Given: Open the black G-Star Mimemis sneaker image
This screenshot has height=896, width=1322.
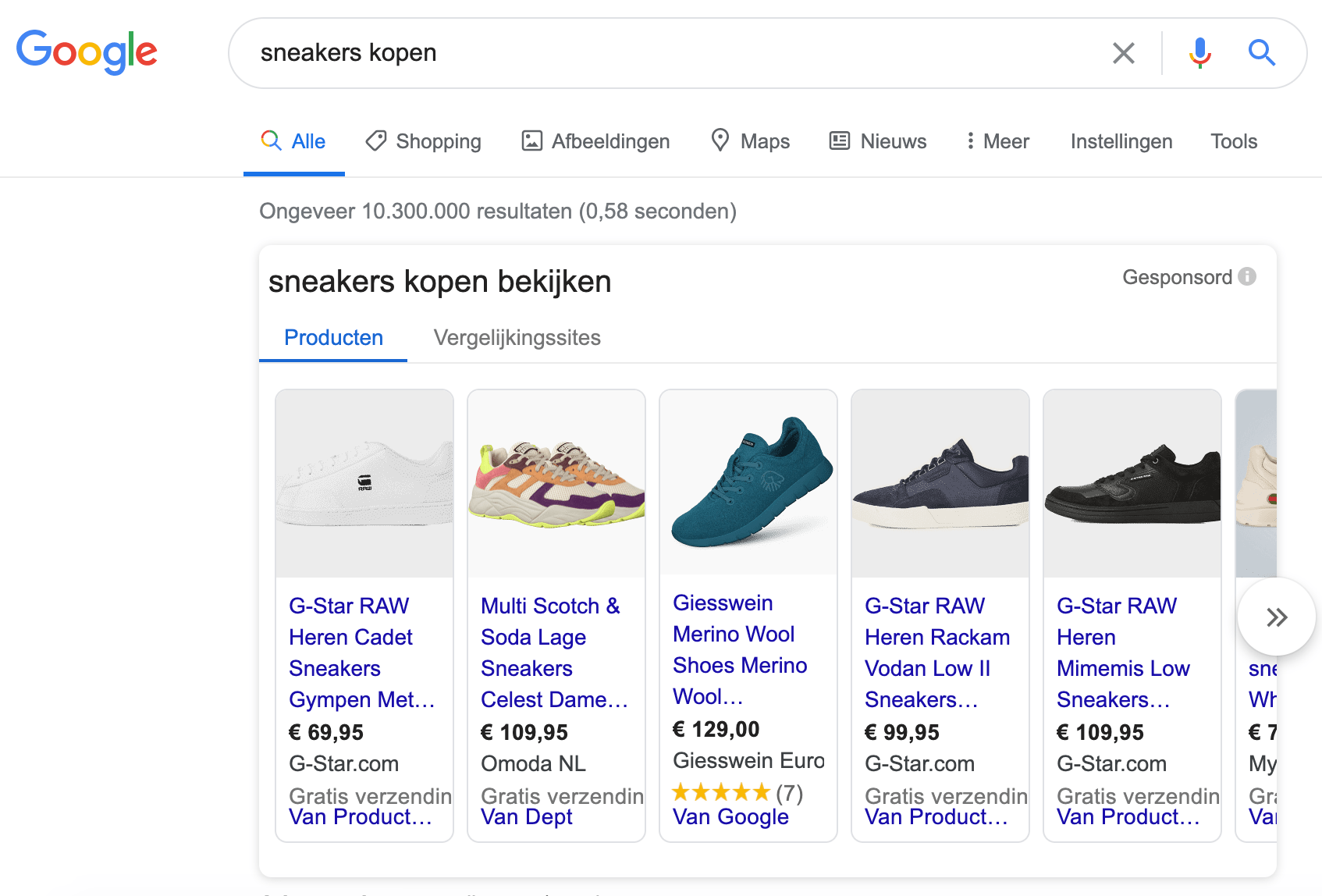Looking at the screenshot, I should [1132, 484].
